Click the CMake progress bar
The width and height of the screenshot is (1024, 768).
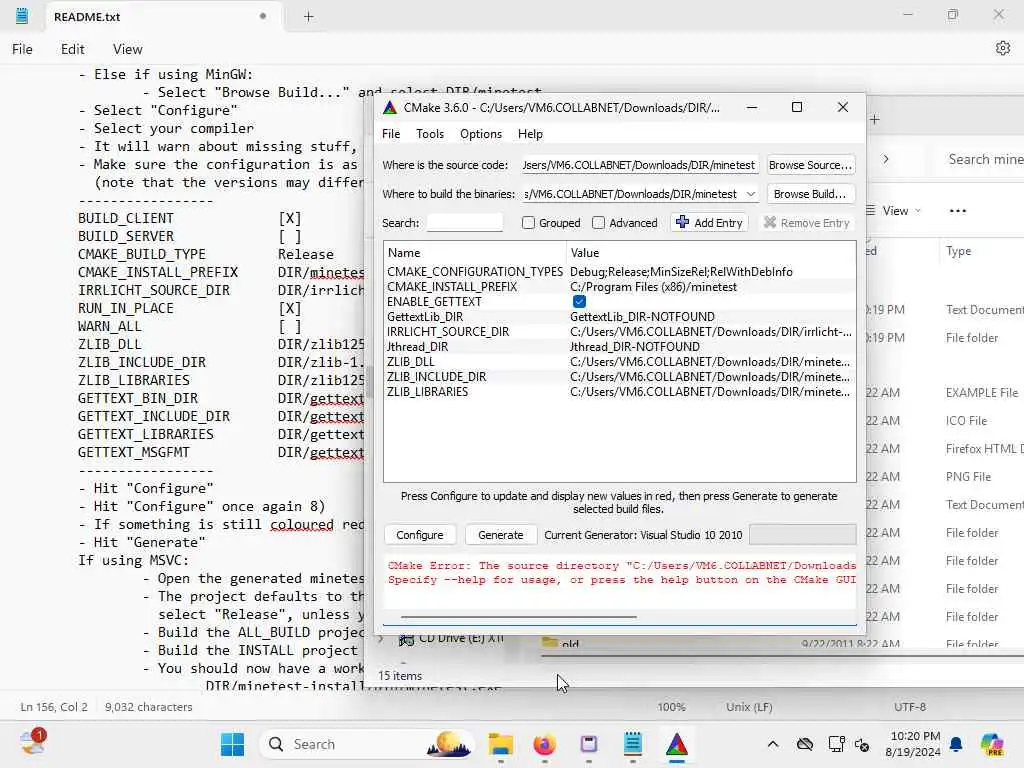tap(802, 535)
